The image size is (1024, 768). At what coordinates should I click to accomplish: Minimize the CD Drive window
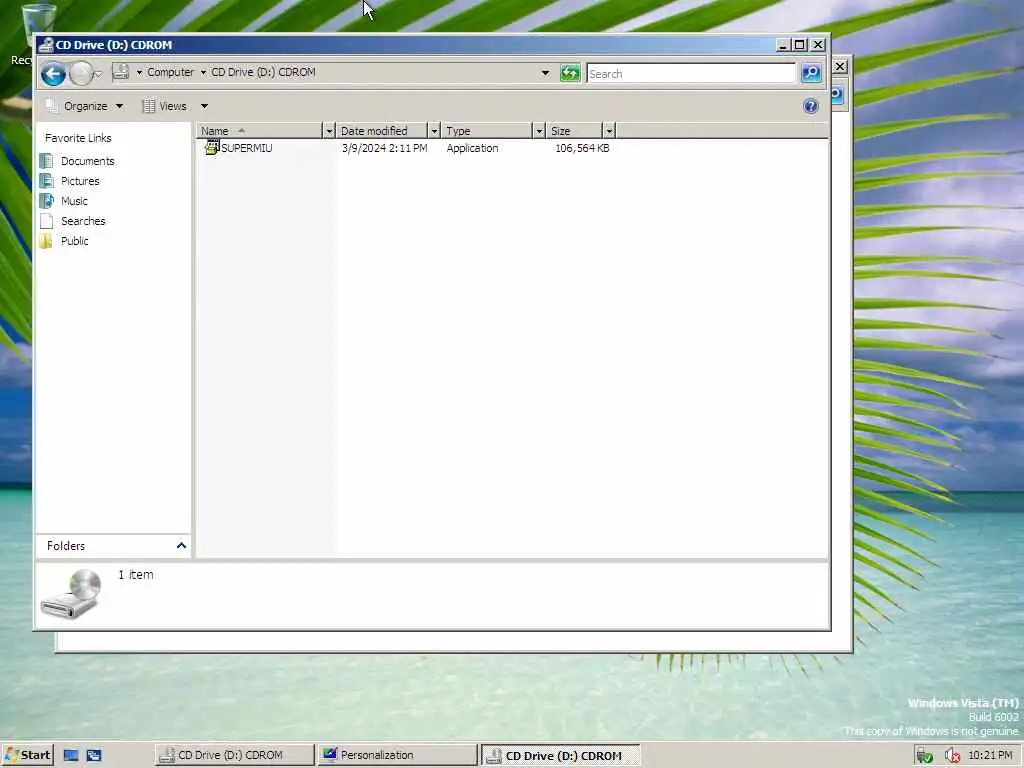pyautogui.click(x=782, y=45)
